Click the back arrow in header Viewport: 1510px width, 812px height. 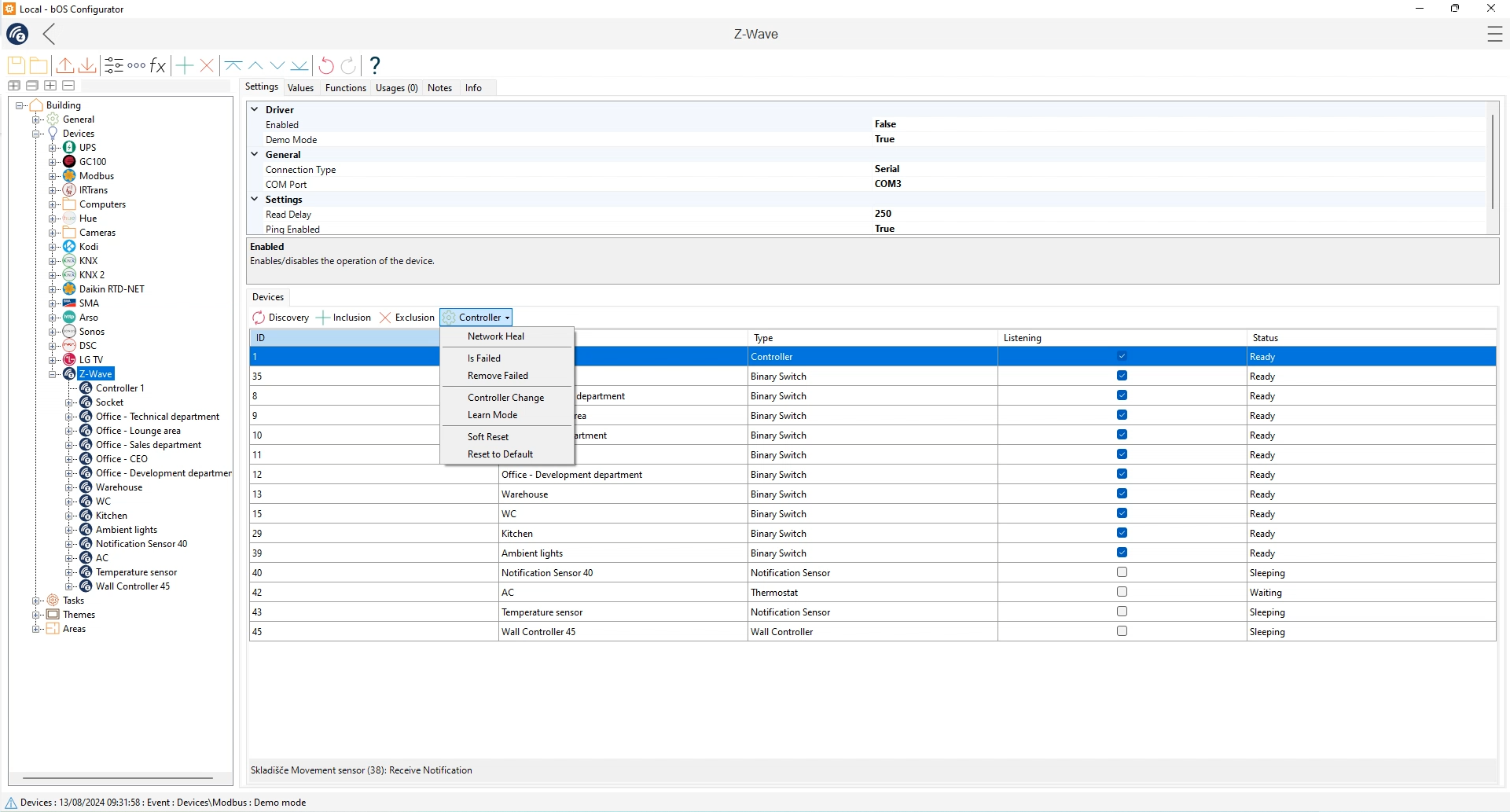click(x=50, y=34)
